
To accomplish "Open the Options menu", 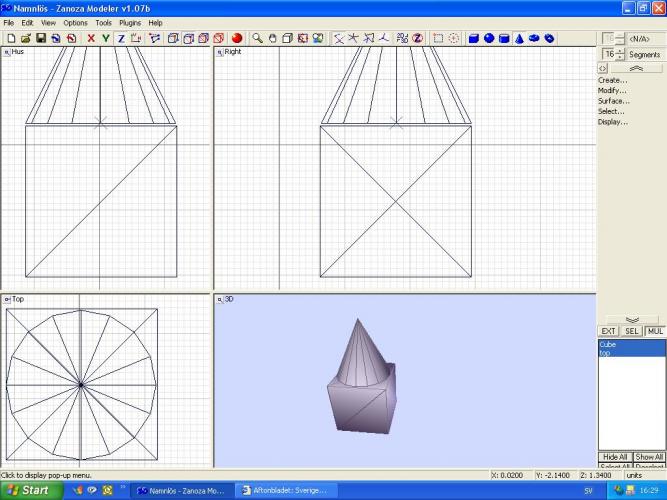I will pyautogui.click(x=75, y=22).
